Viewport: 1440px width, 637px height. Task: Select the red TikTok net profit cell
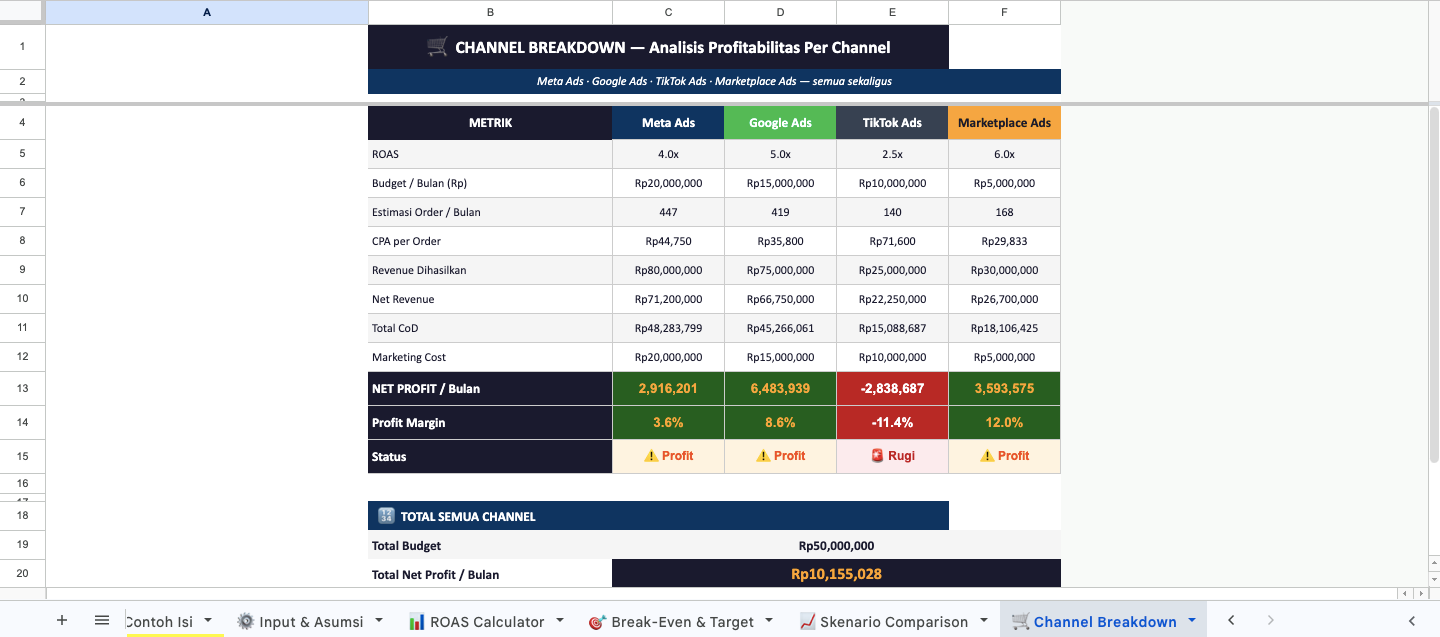[x=892, y=388]
